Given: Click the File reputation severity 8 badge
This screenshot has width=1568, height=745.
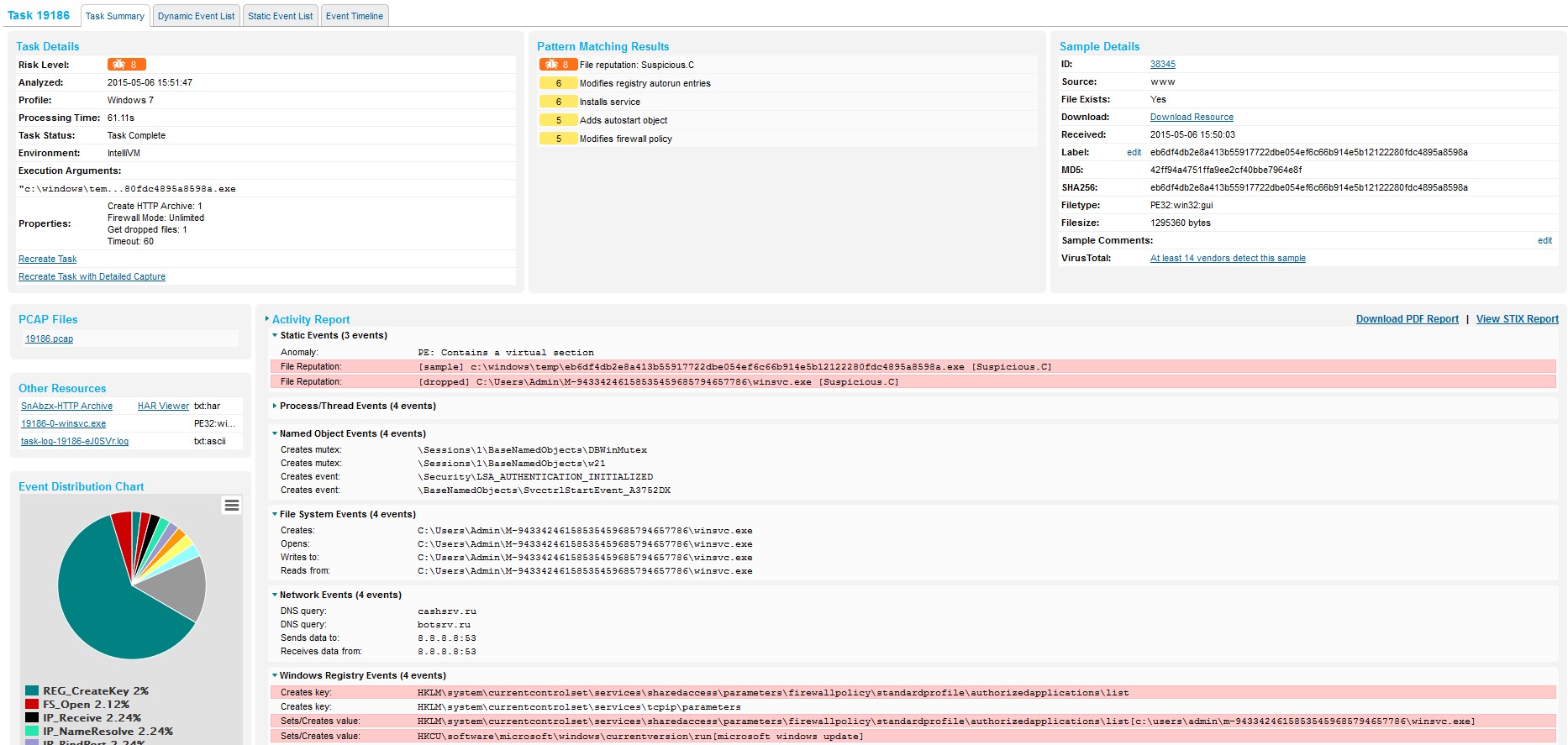Looking at the screenshot, I should tap(557, 65).
